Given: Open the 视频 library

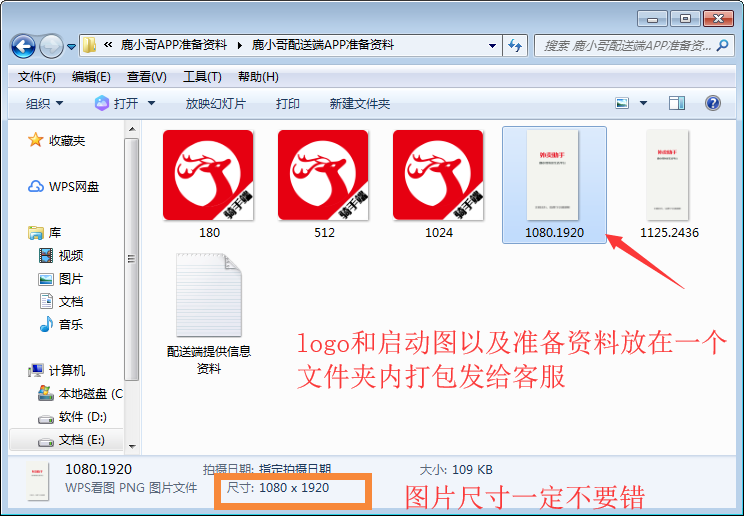Looking at the screenshot, I should (71, 255).
